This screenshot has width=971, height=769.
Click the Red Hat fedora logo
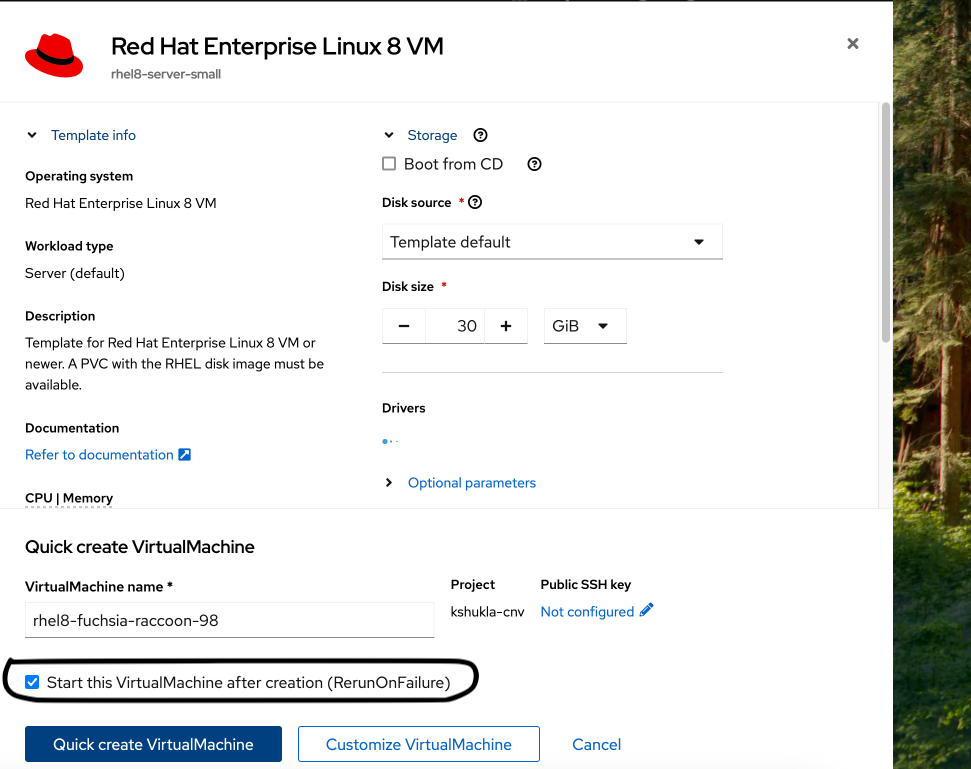point(54,54)
